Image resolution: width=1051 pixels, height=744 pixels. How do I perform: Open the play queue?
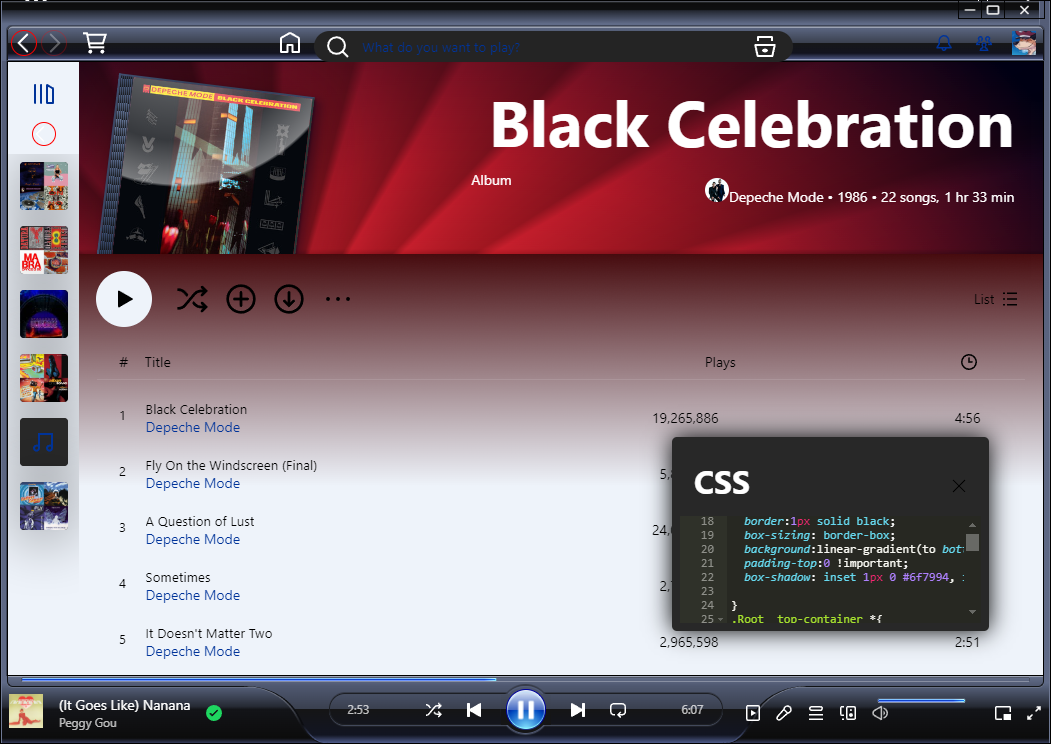click(816, 713)
